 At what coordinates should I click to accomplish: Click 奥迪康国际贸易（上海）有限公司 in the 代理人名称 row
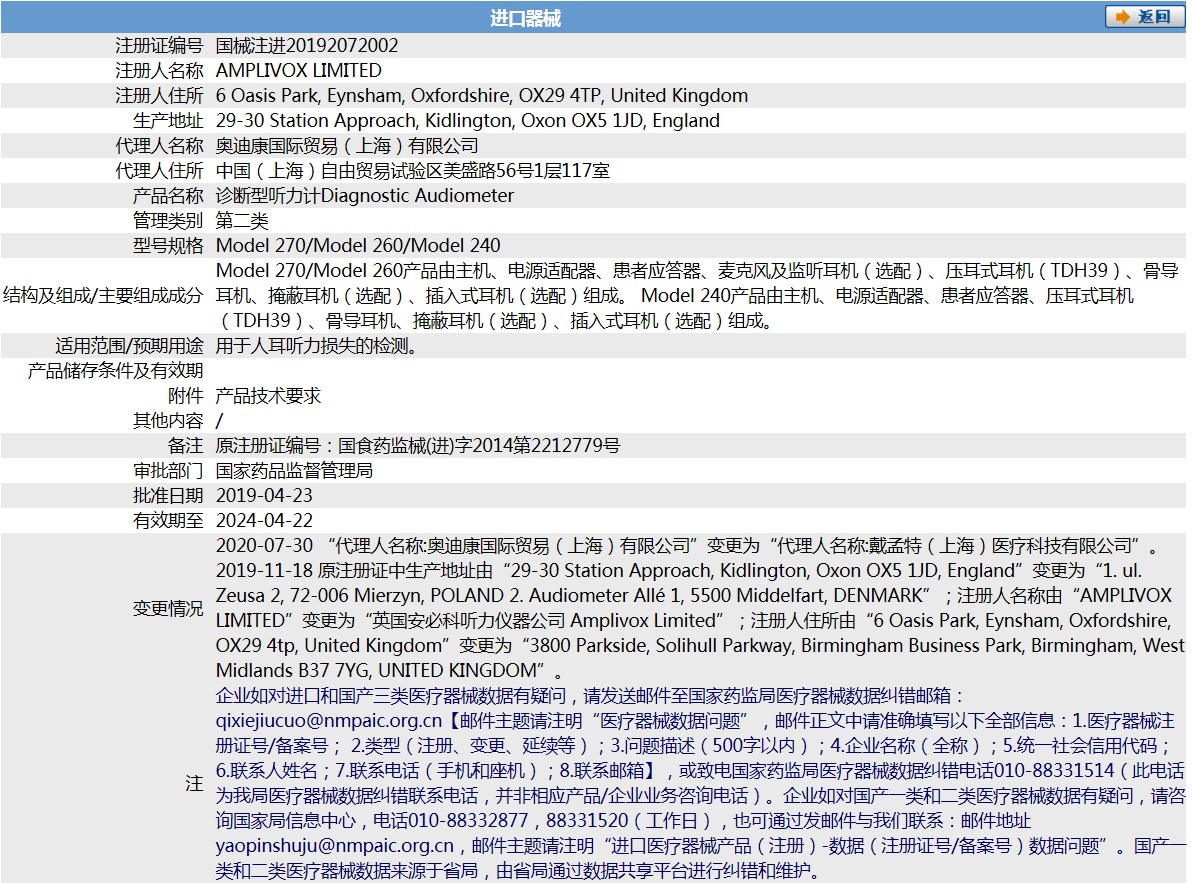pos(347,146)
